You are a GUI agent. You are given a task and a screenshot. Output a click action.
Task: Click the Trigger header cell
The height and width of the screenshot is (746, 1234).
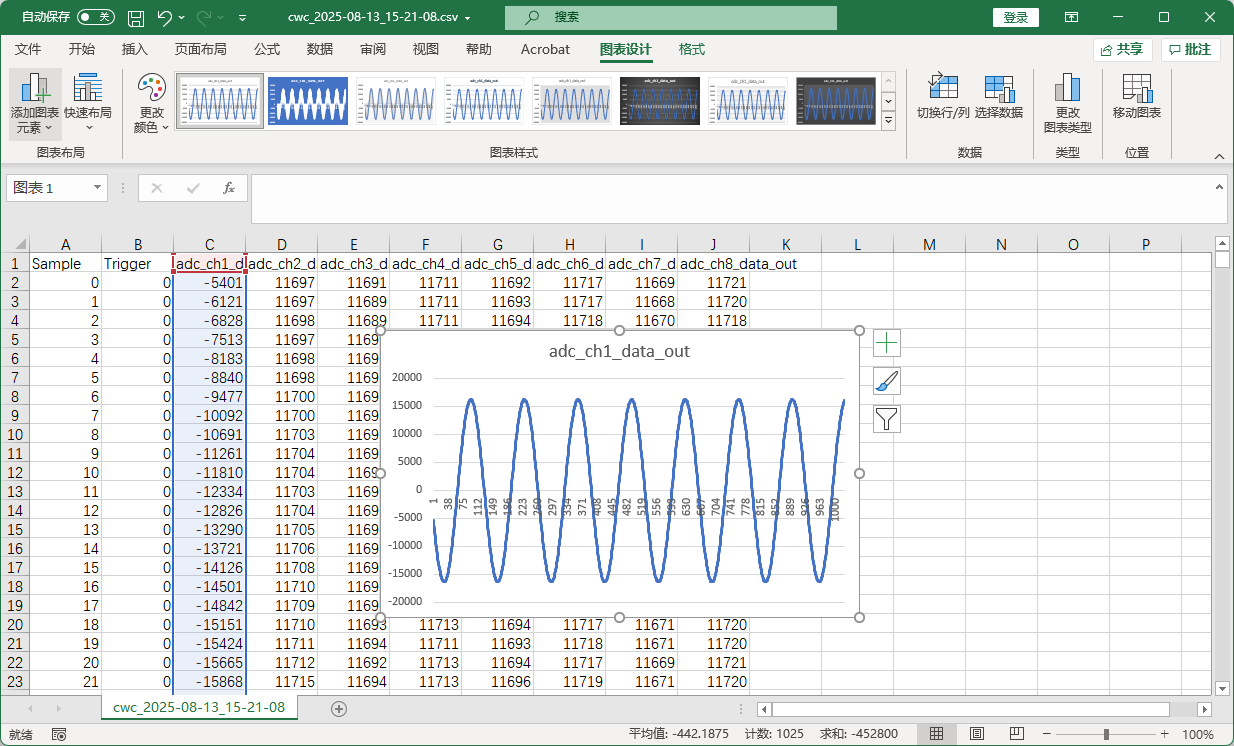(137, 264)
